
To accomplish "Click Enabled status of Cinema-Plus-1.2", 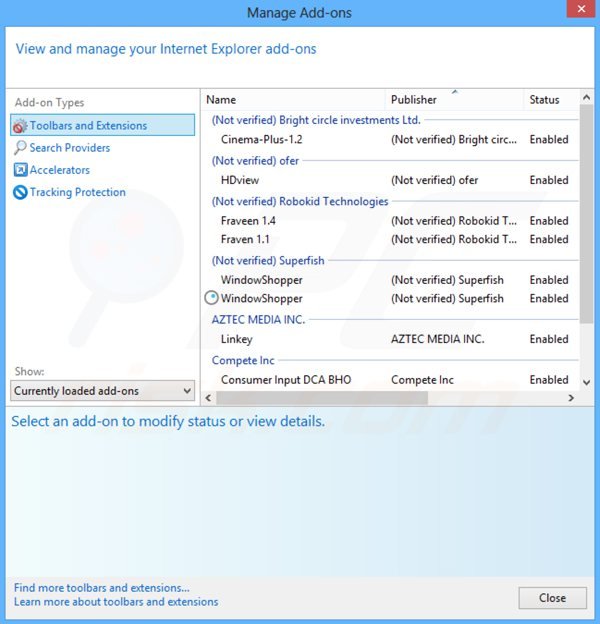I will 549,140.
